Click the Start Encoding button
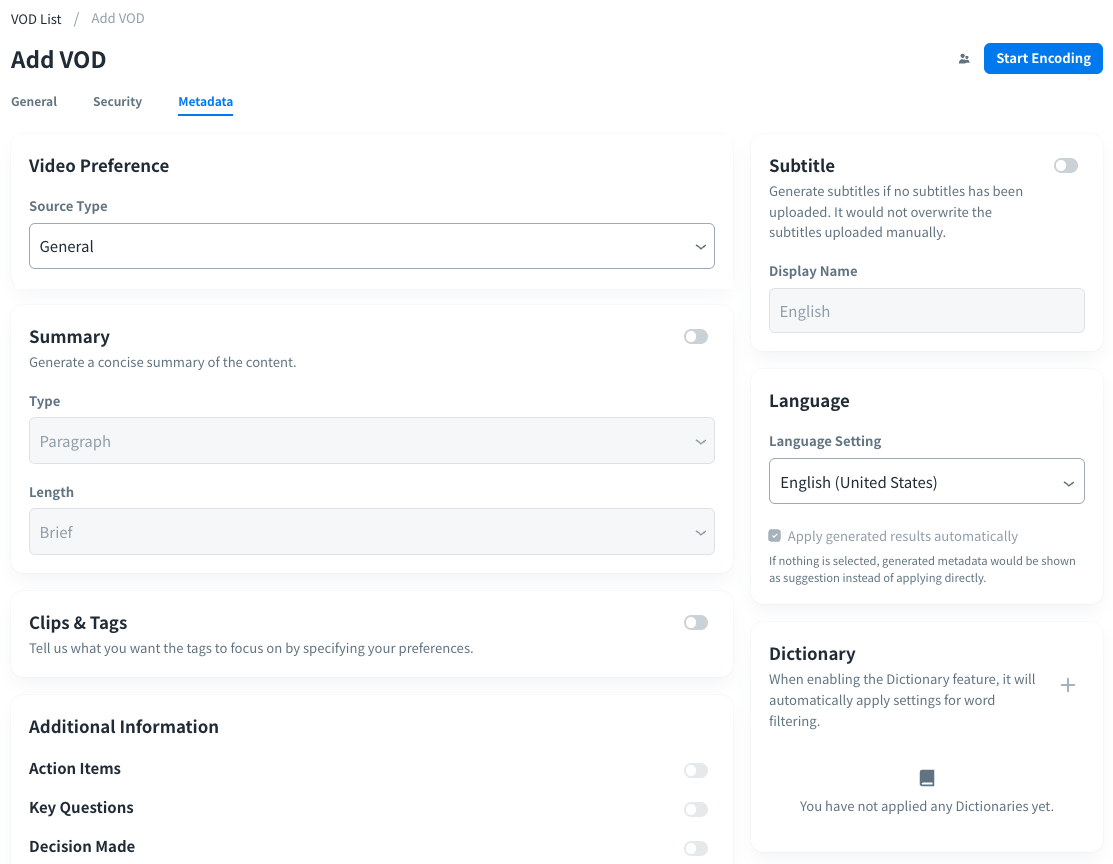Viewport: 1113px width, 864px height. [x=1042, y=59]
